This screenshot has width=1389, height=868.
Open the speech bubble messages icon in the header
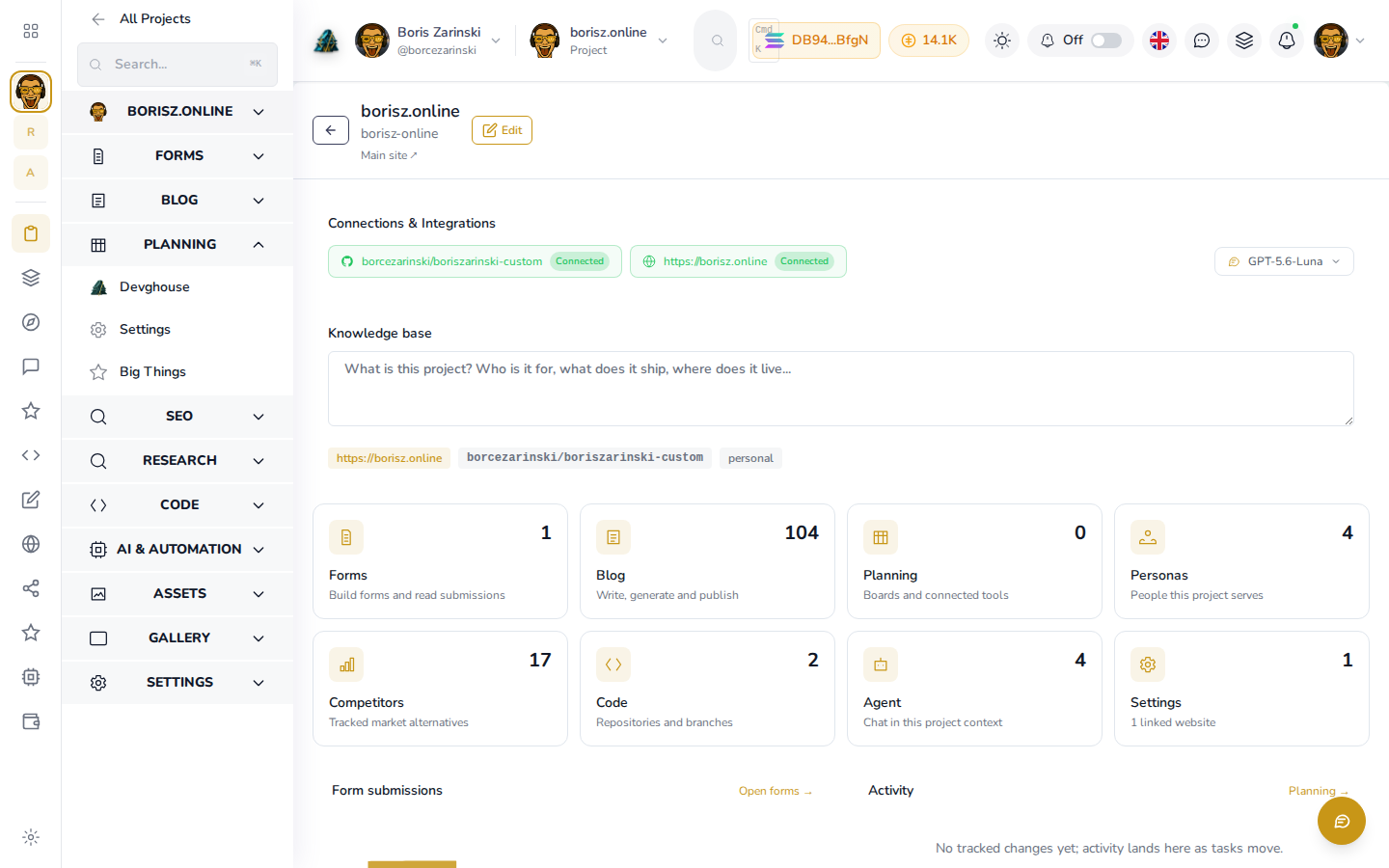click(1202, 41)
